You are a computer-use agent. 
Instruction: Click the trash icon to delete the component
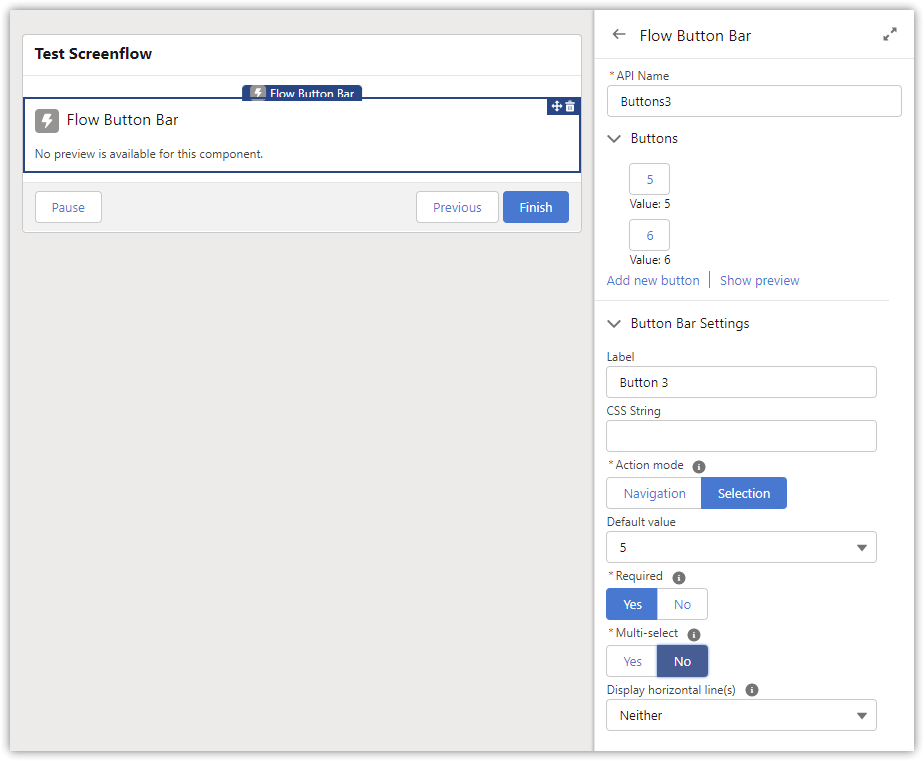[x=570, y=106]
